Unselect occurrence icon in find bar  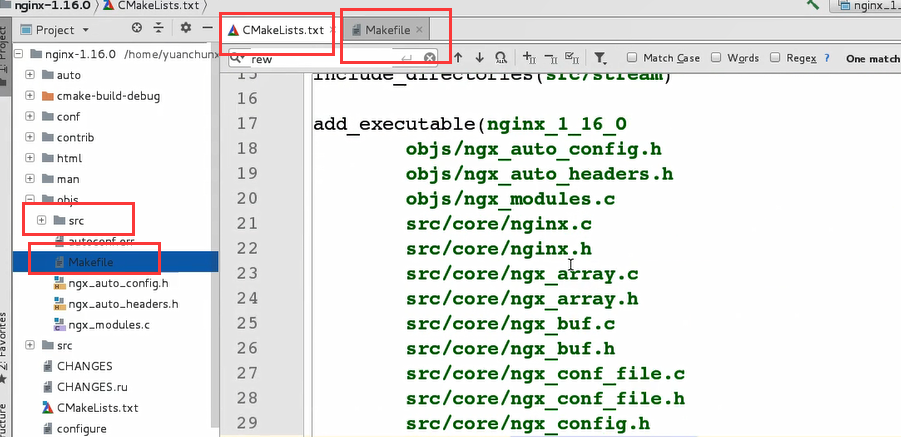click(x=550, y=57)
